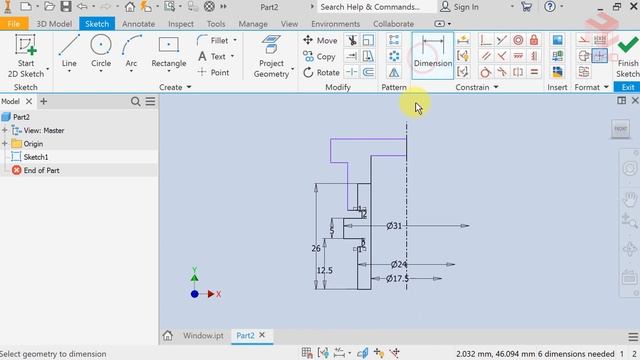Apply Concentric constraint
This screenshot has width=640, height=360.
pyautogui.click(x=518, y=40)
